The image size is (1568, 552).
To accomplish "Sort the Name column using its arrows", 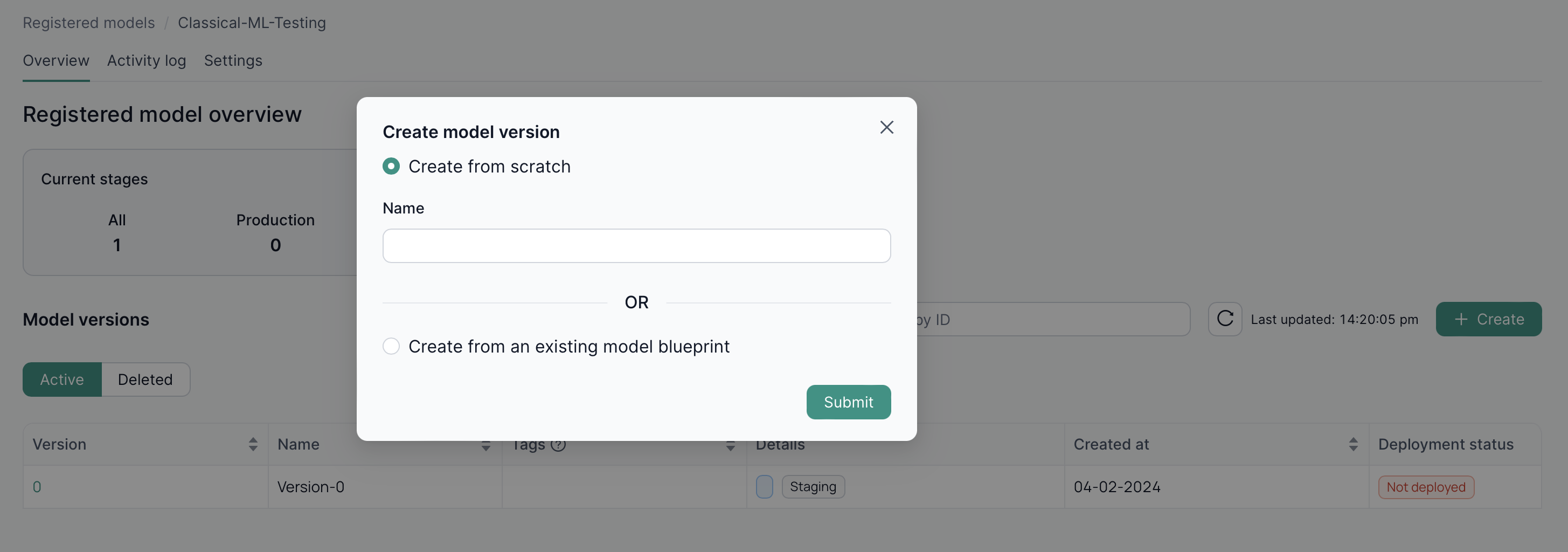I will [x=485, y=445].
